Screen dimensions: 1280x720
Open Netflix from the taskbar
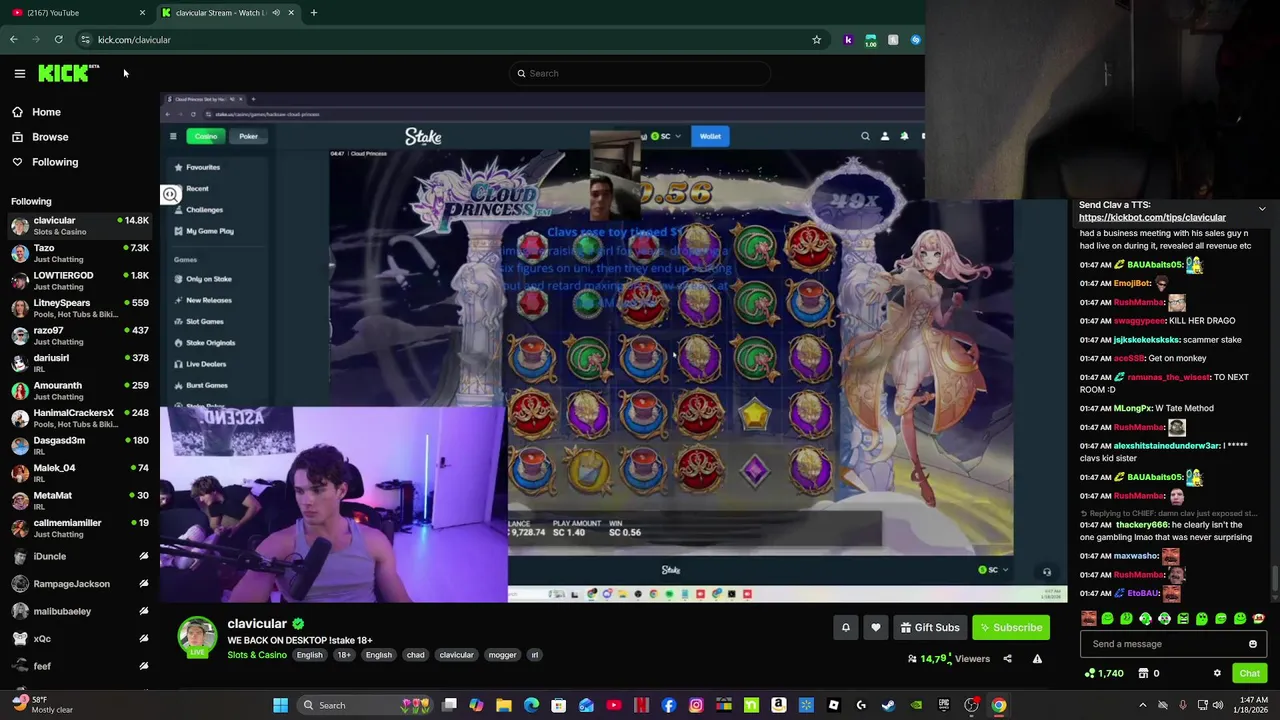pos(641,705)
